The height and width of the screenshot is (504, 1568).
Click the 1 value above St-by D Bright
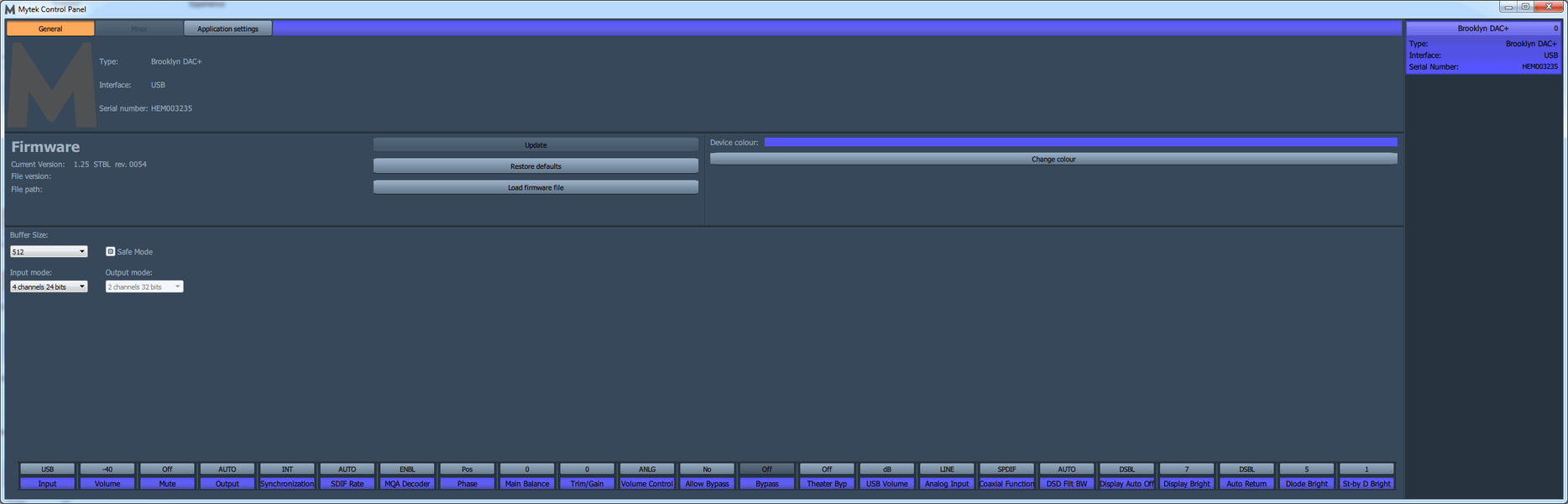1367,470
